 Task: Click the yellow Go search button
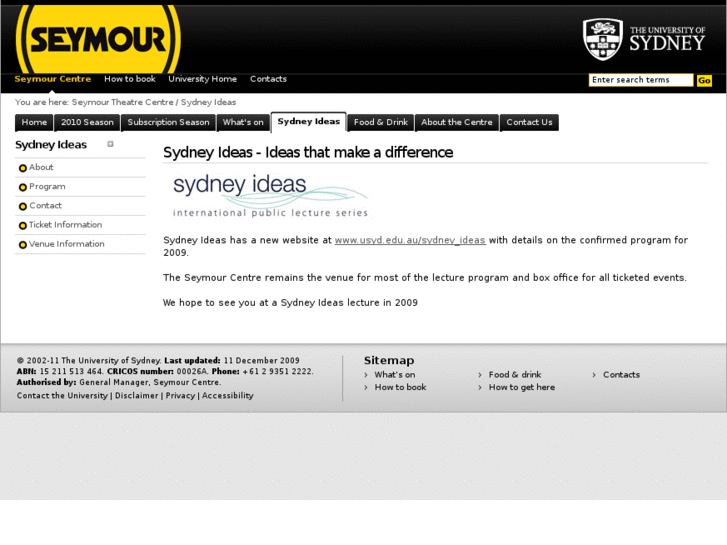(704, 80)
